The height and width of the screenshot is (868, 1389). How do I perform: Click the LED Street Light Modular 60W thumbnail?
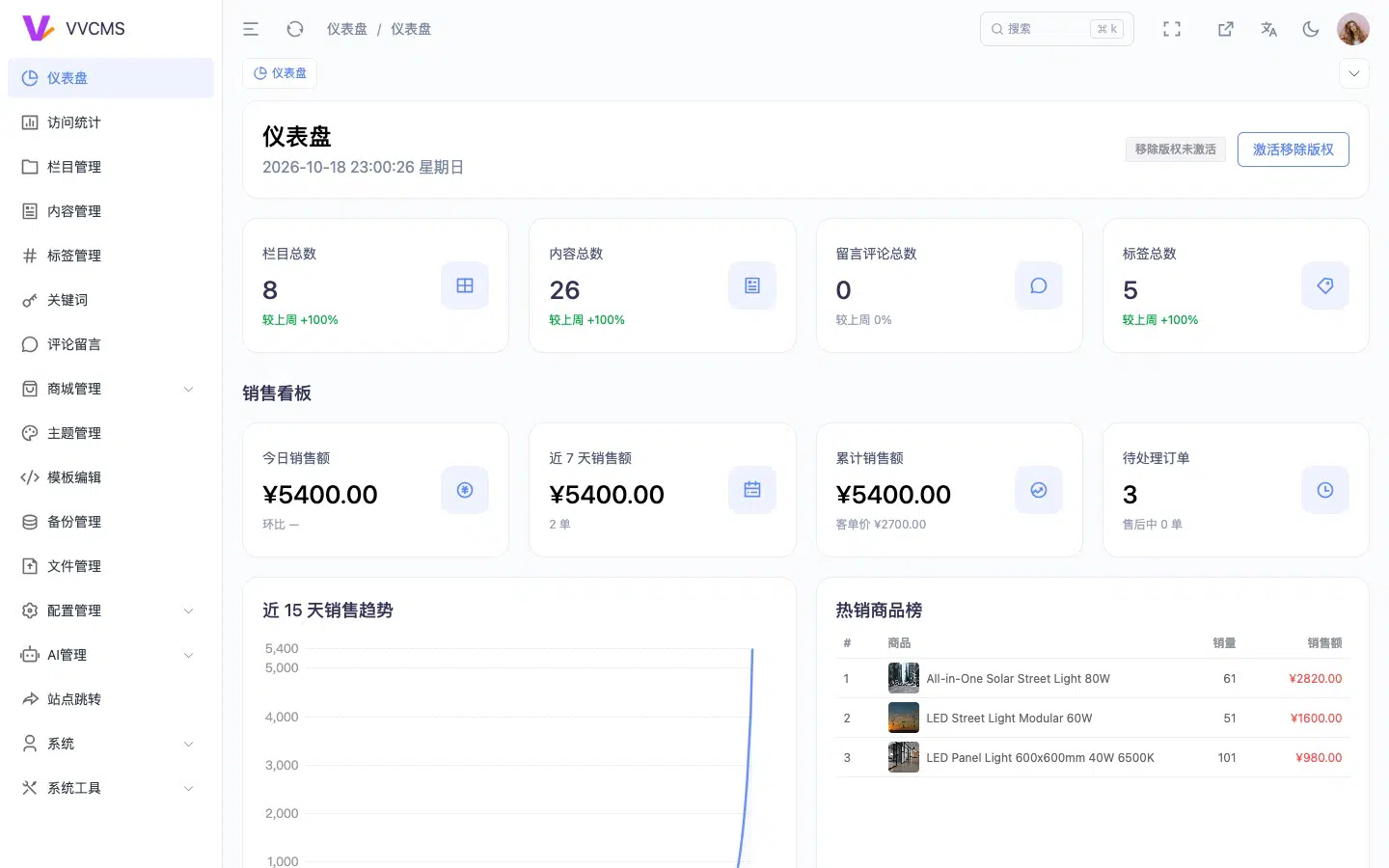[904, 718]
